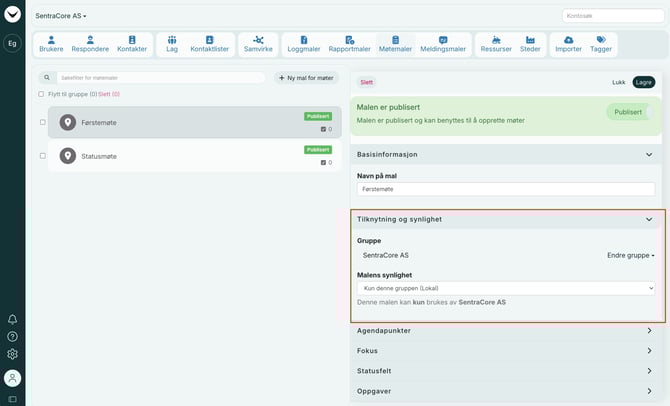Viewport: 670px width, 406px height.
Task: Switch to the Meldingsmaler tab
Action: pos(443,44)
